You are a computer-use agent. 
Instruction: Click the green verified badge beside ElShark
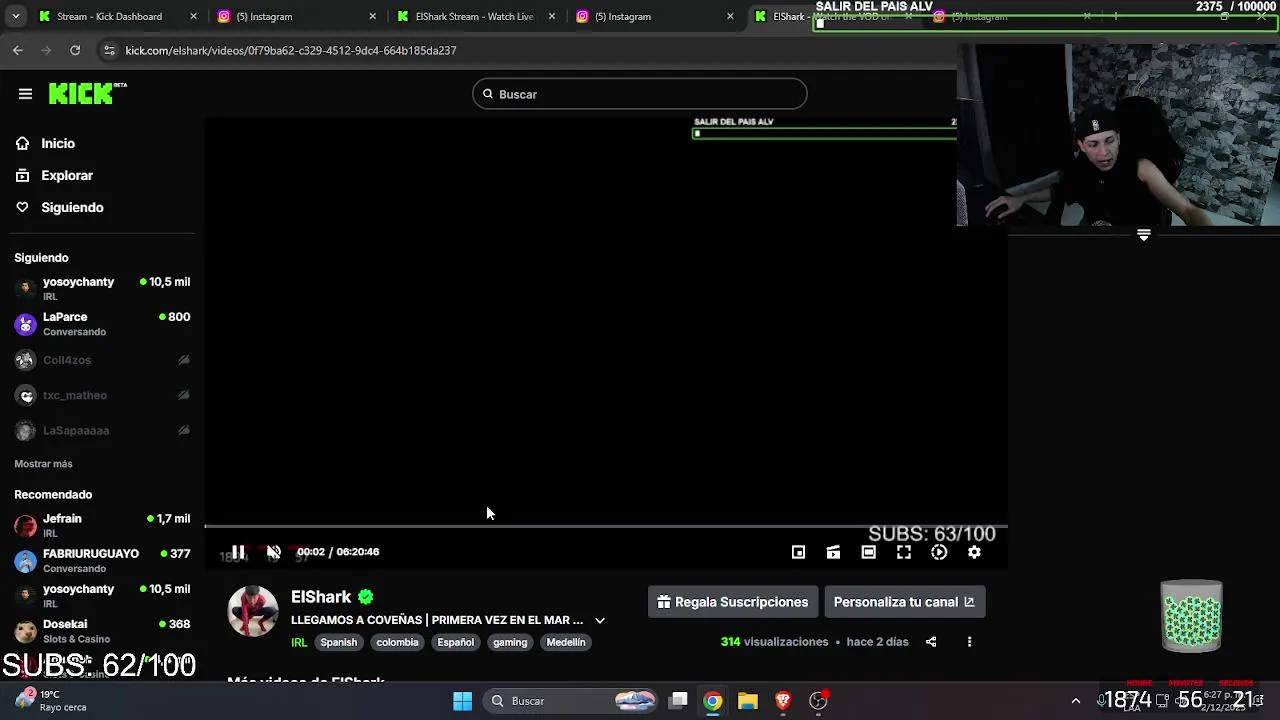tap(366, 597)
